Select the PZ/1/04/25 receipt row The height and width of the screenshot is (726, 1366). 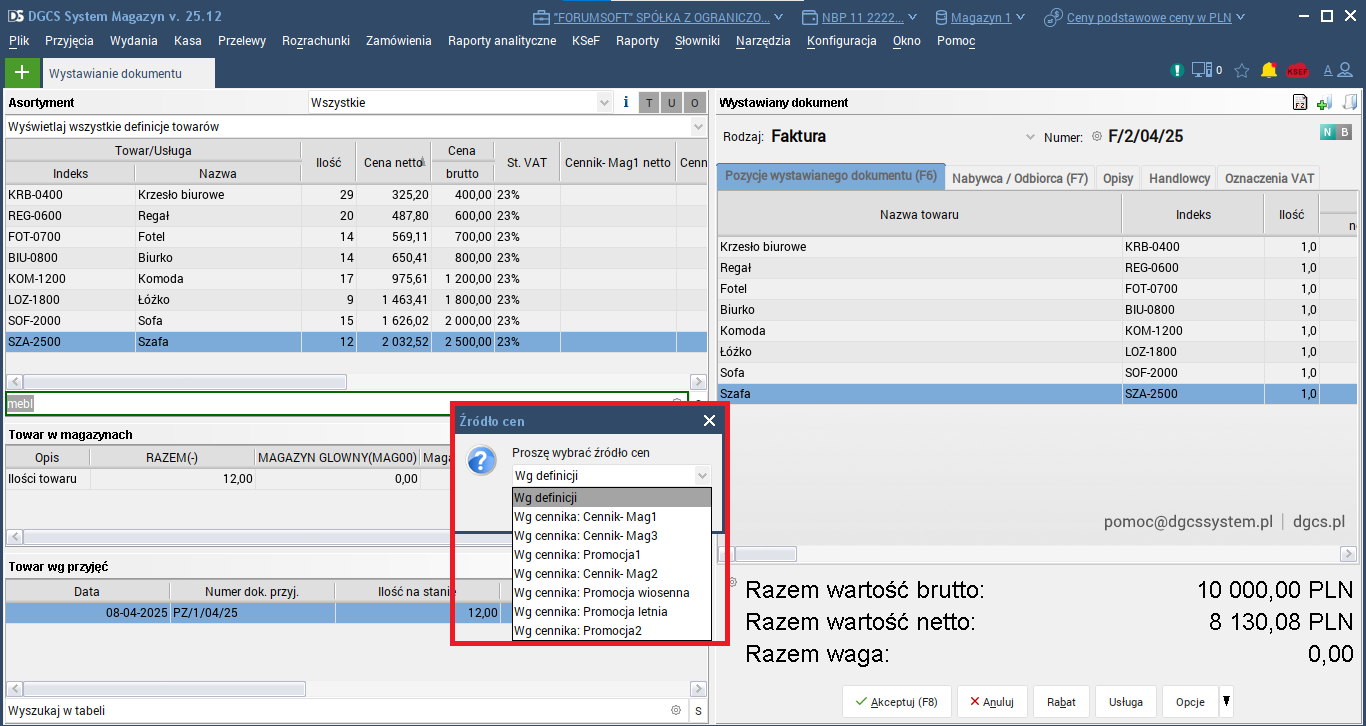click(x=253, y=613)
